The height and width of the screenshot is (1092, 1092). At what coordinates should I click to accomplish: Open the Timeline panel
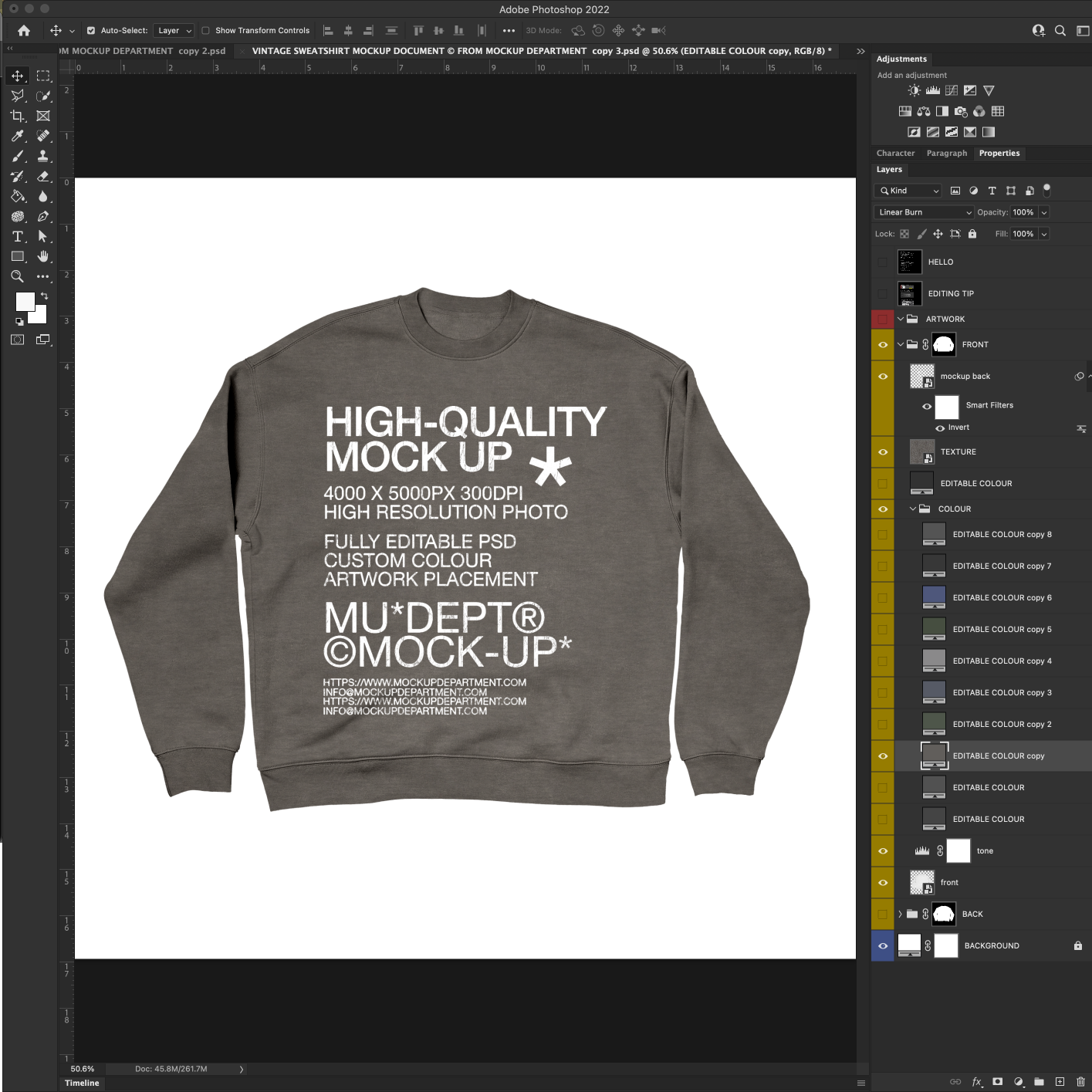click(82, 1083)
